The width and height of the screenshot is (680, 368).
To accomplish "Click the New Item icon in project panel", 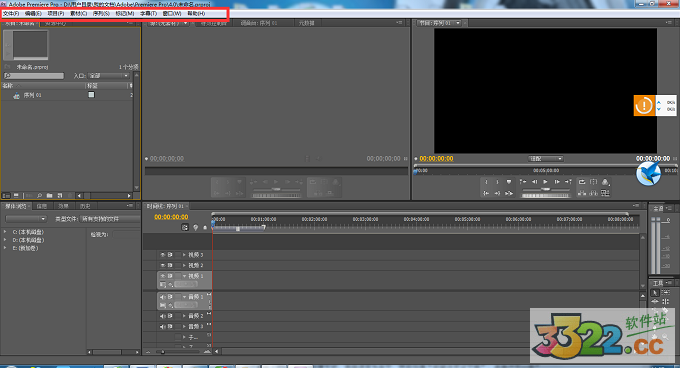I will (60, 195).
